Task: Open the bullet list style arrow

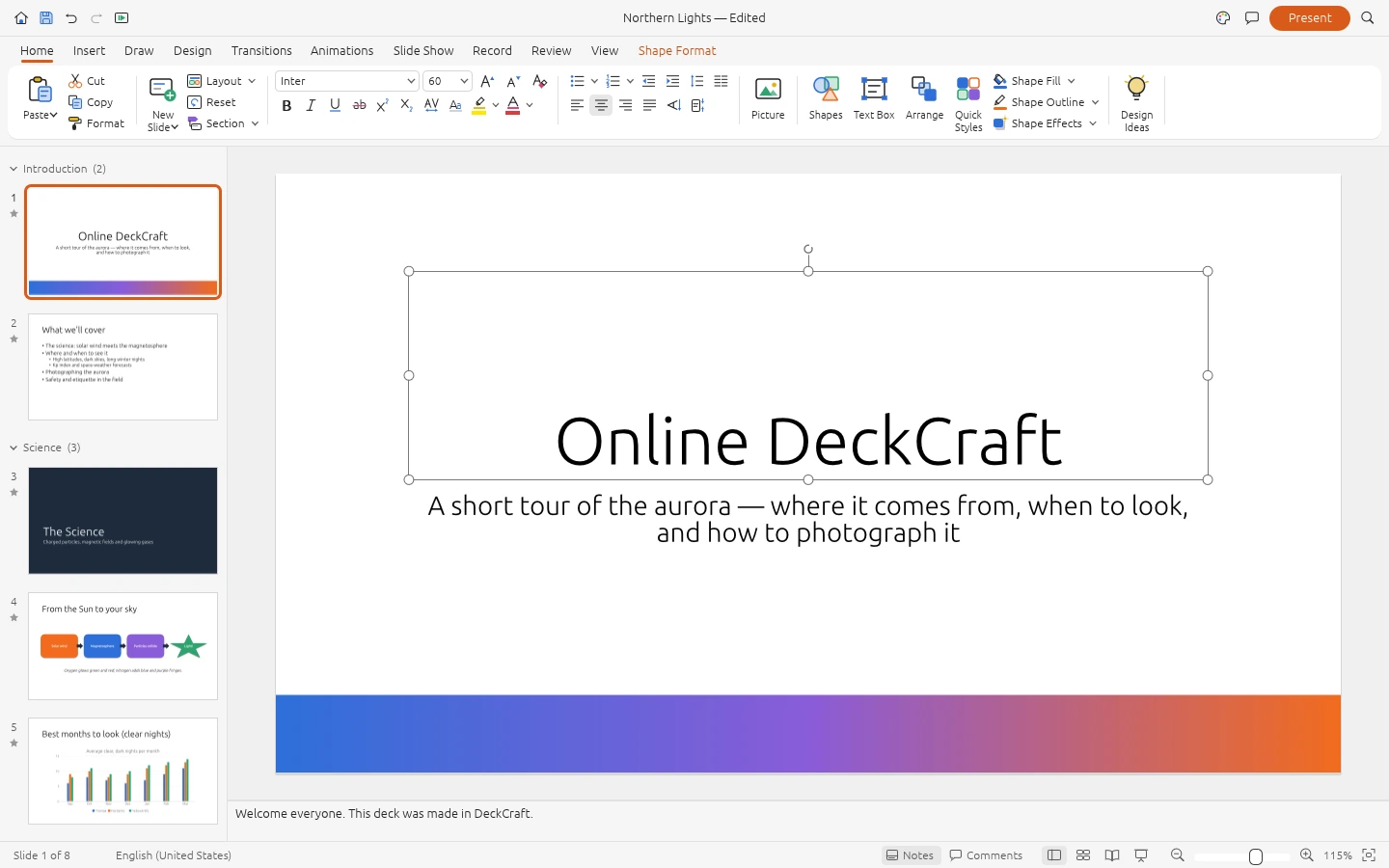Action: click(594, 81)
